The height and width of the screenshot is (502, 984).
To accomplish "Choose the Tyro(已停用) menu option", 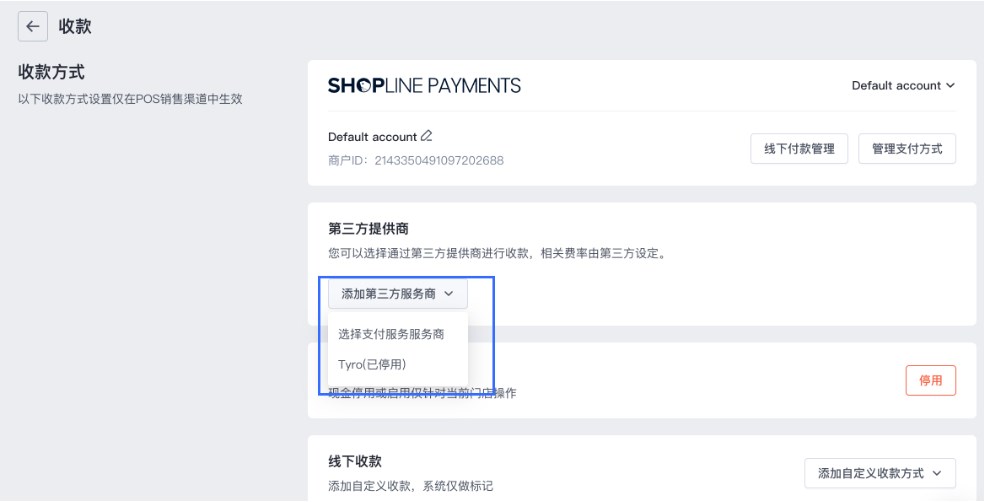I will point(372,364).
